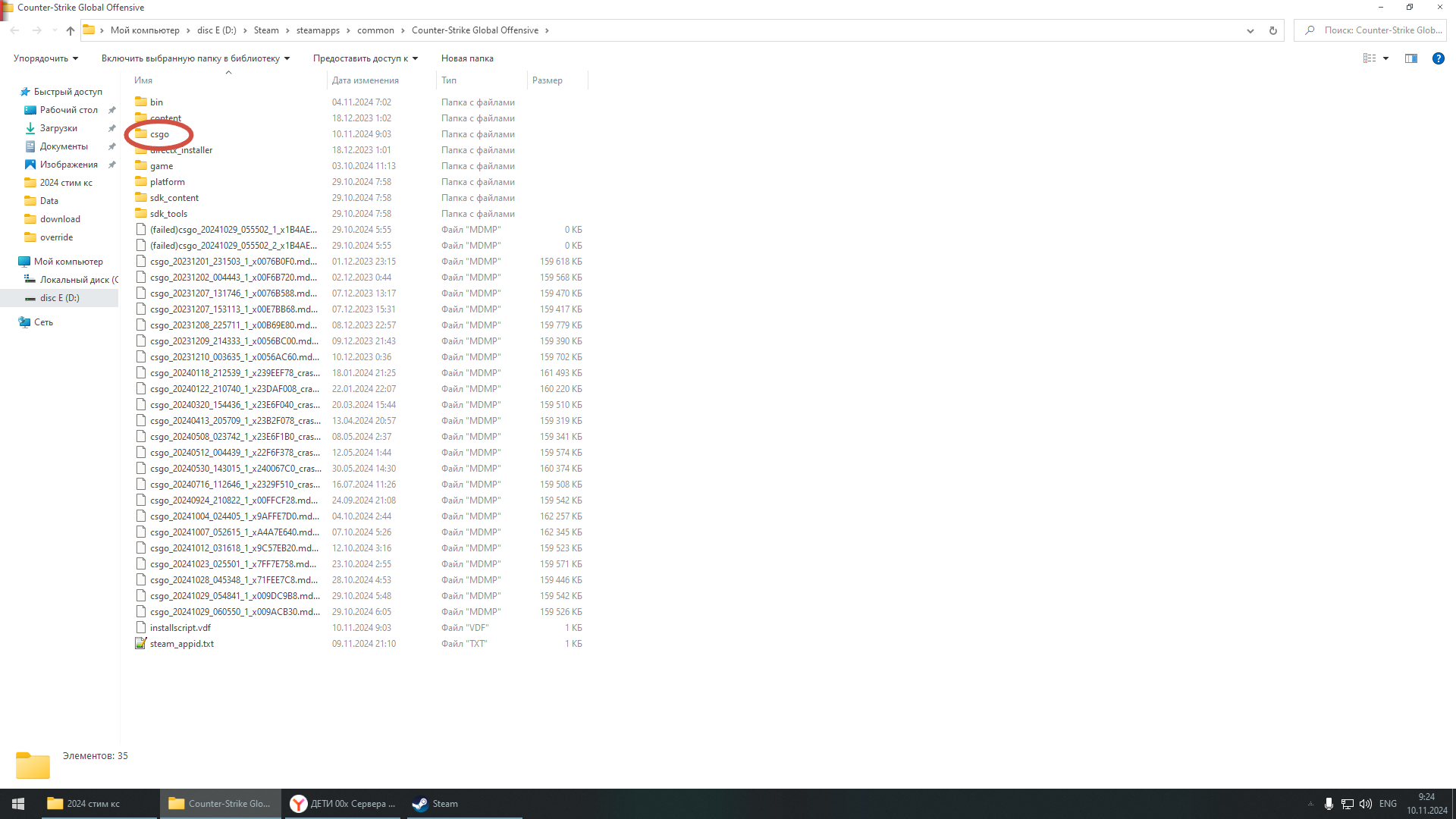Open the Explorer help icon
The width and height of the screenshot is (1456, 819).
click(x=1438, y=58)
